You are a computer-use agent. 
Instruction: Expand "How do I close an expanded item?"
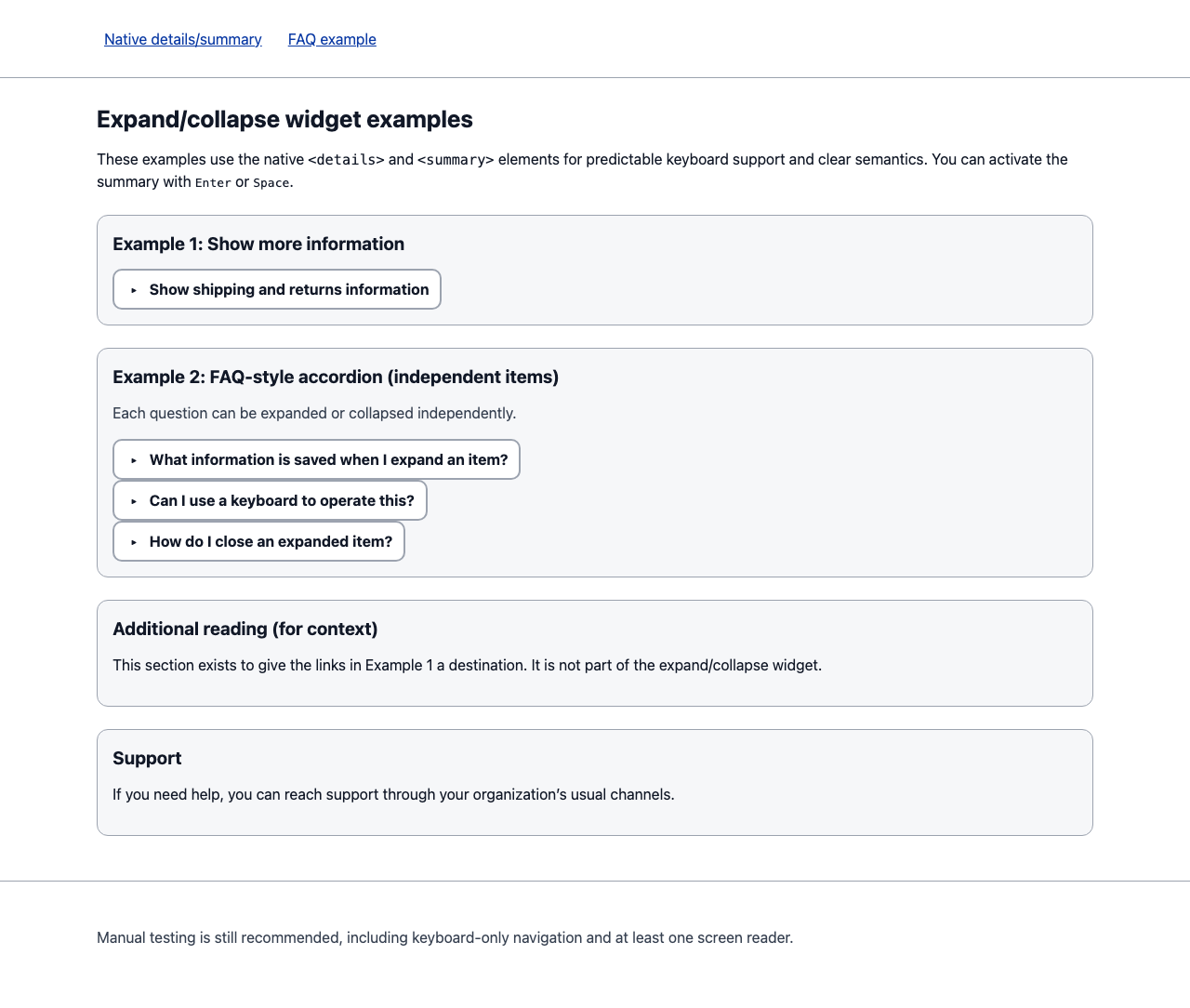click(271, 542)
